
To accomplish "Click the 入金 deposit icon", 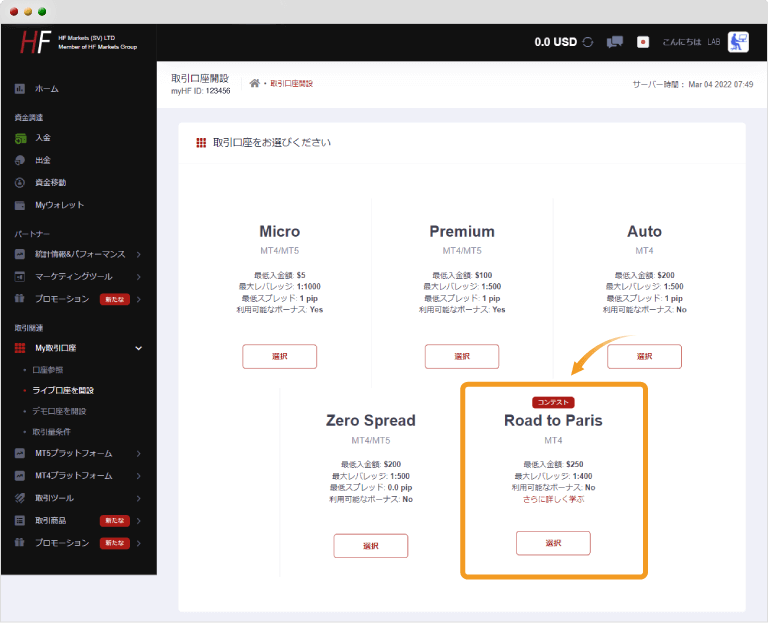I will tap(20, 138).
